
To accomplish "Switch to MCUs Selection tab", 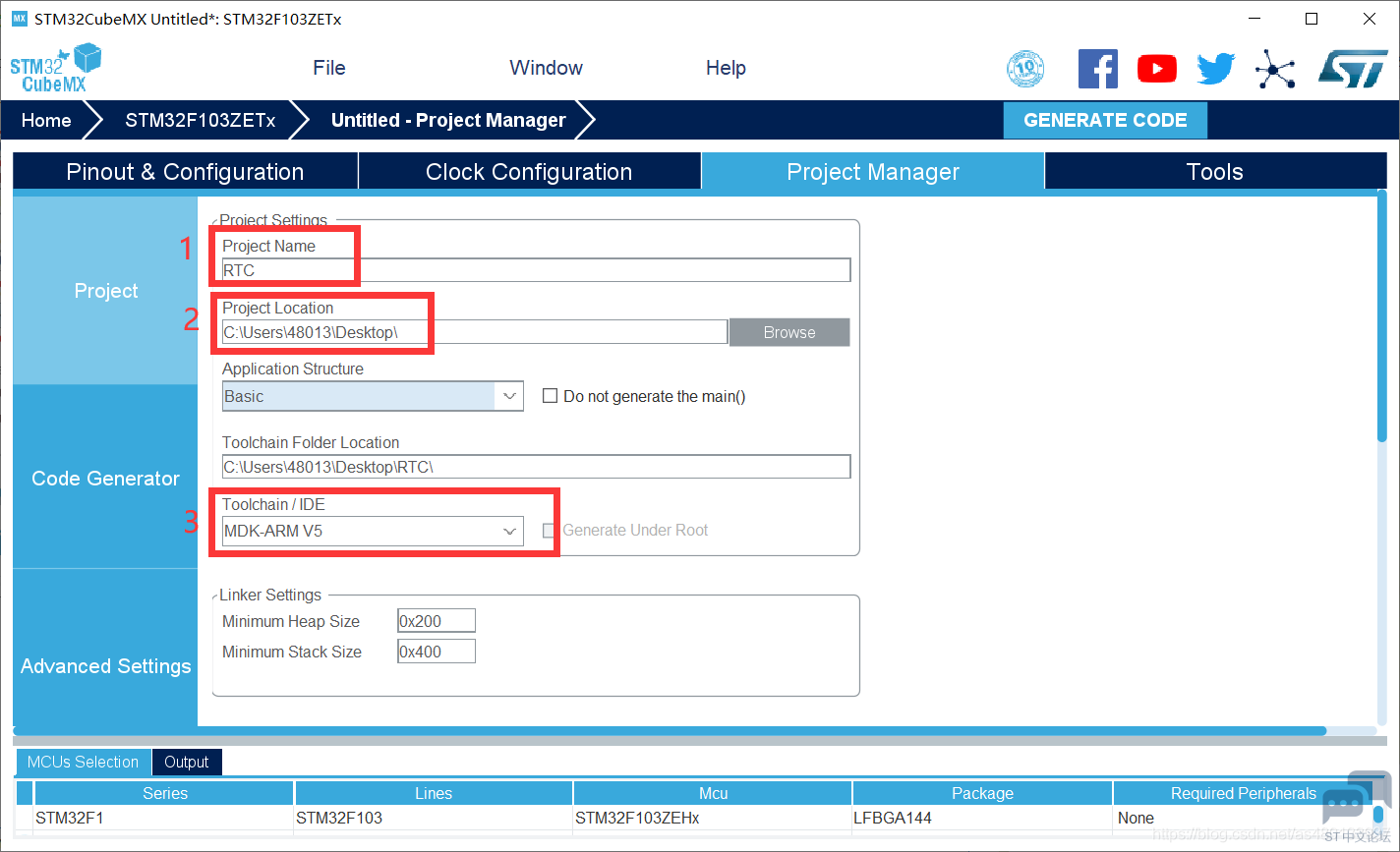I will [84, 762].
